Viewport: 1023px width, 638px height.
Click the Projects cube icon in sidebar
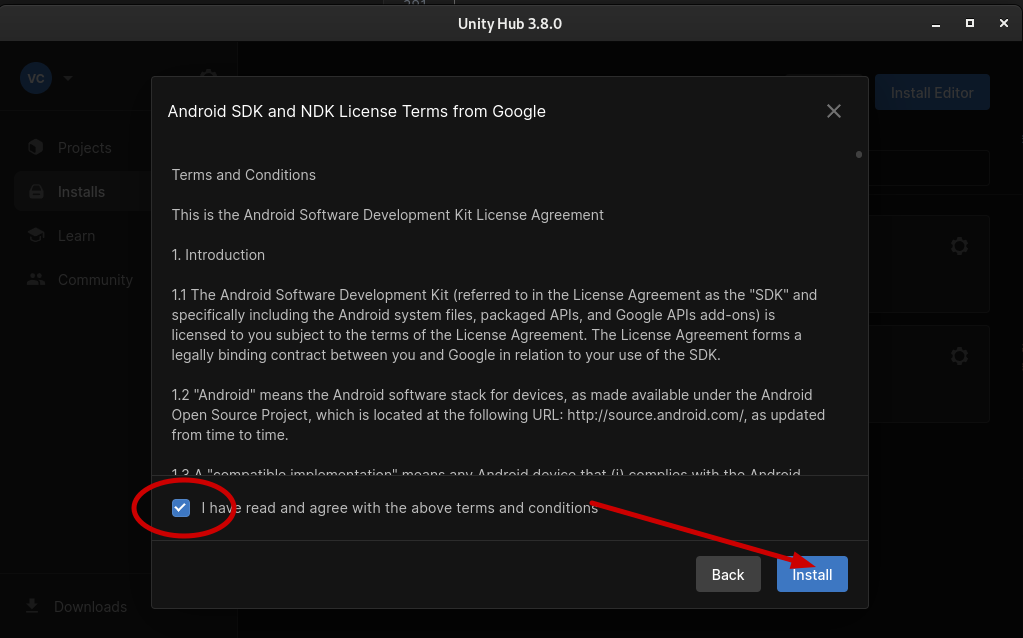[x=36, y=148]
